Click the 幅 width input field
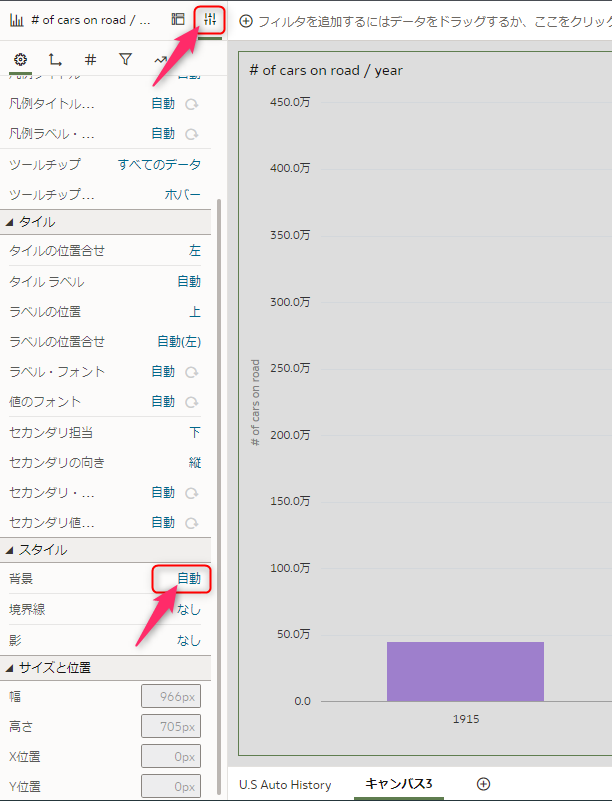The height and width of the screenshot is (801, 612). coord(171,696)
